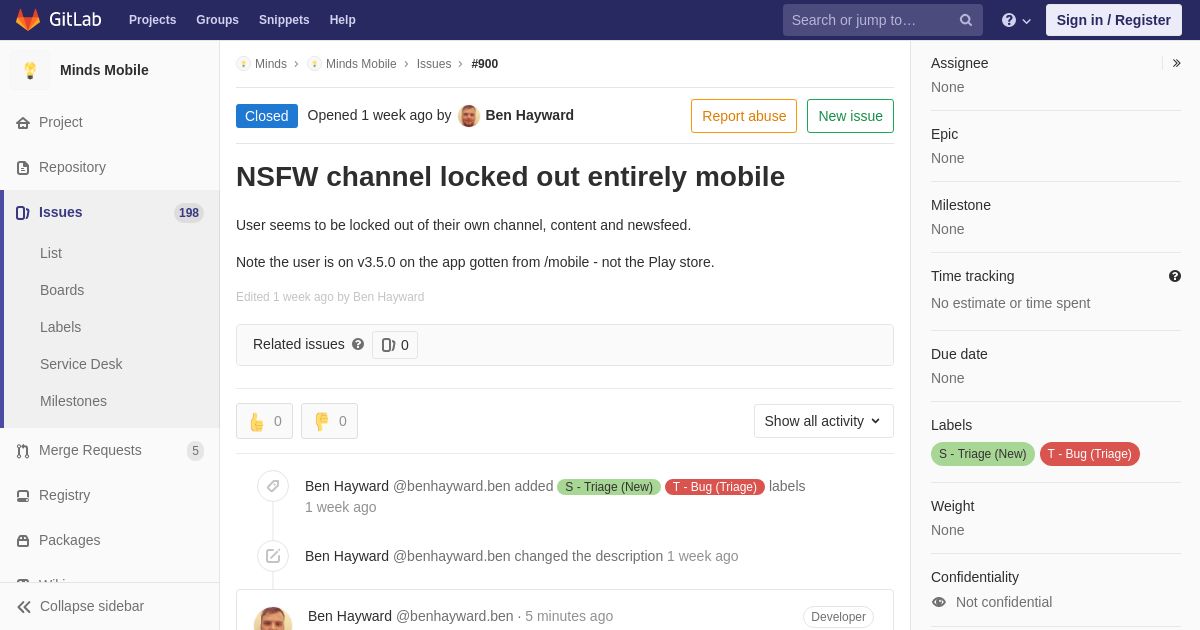Click the S - Triage (New) sidebar label
This screenshot has height=630, width=1200.
click(983, 454)
